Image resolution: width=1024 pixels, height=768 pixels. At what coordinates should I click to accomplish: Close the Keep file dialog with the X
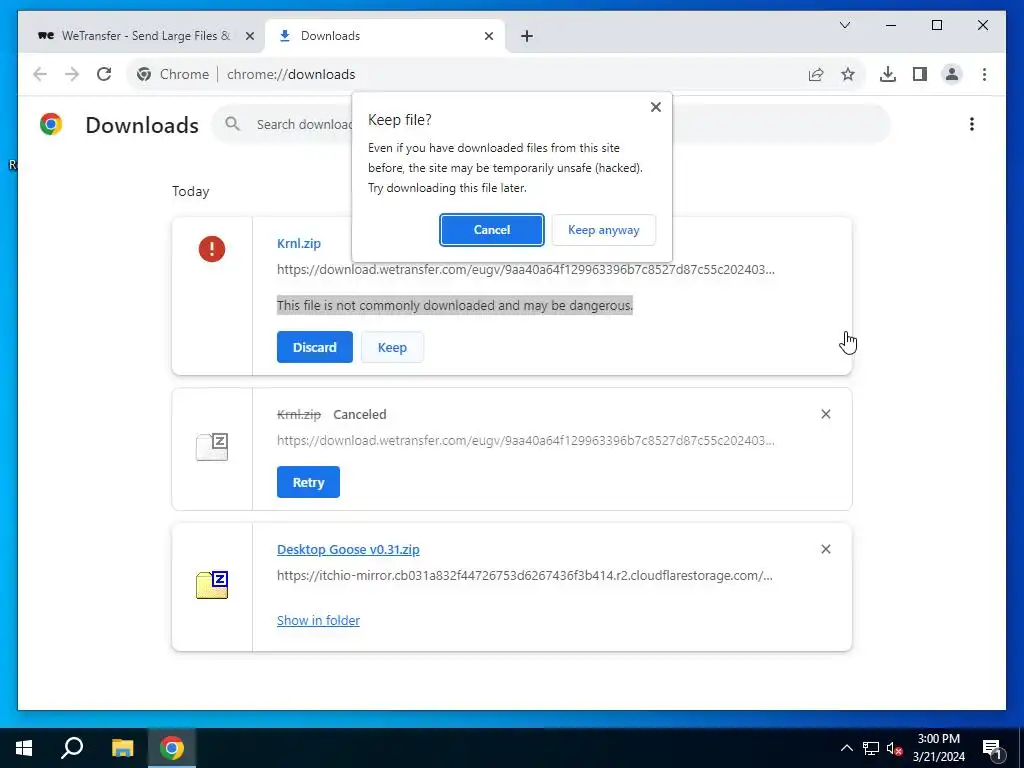pyautogui.click(x=656, y=107)
